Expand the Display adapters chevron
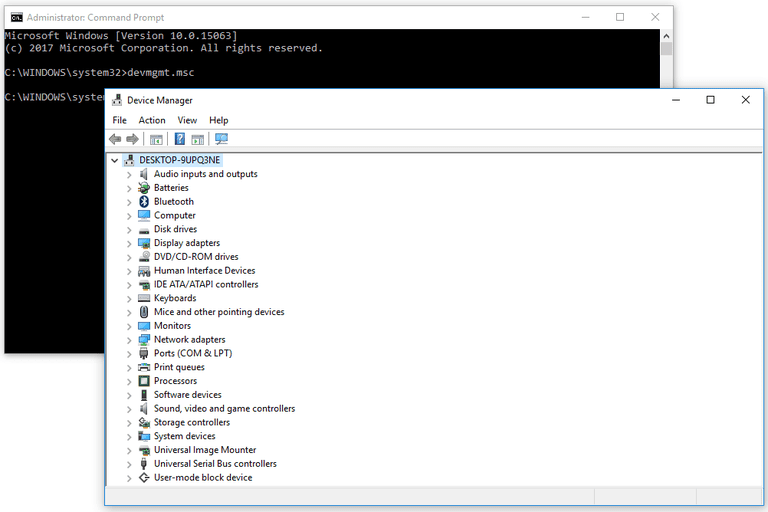The width and height of the screenshot is (768, 512). 129,244
